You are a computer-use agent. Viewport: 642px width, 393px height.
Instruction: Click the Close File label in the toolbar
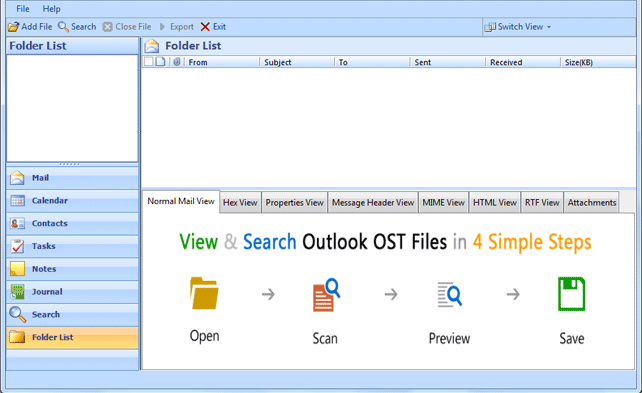(133, 27)
